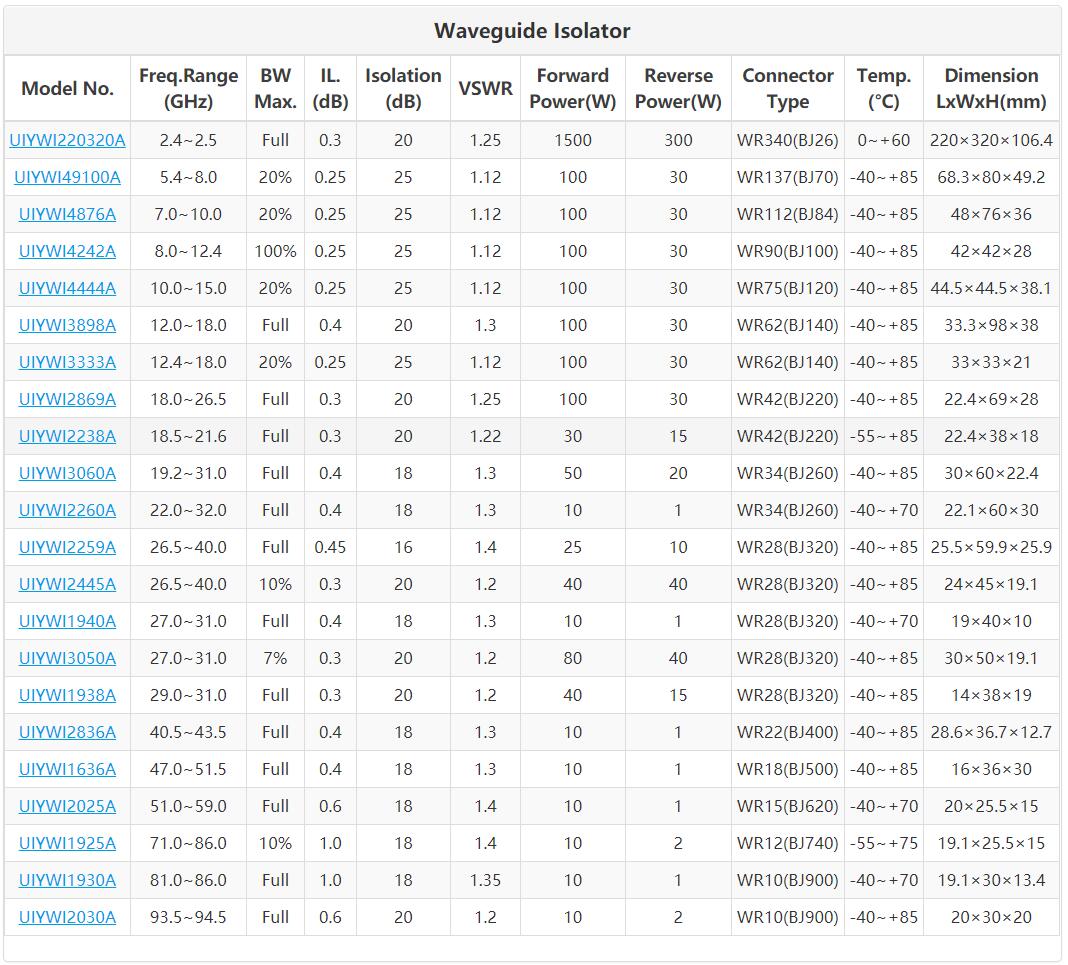The height and width of the screenshot is (965, 1068).
Task: Open the UIYWI220320A model link
Action: point(67,140)
